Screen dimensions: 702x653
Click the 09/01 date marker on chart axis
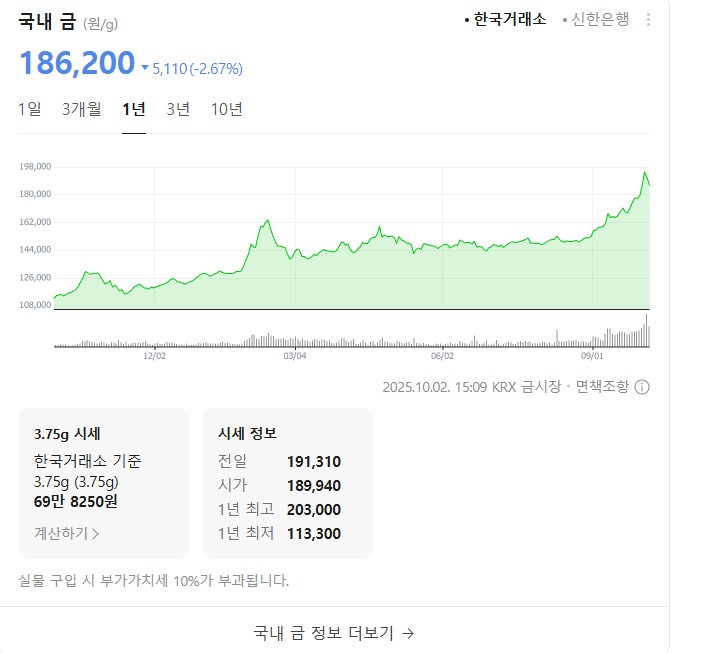[x=592, y=355]
